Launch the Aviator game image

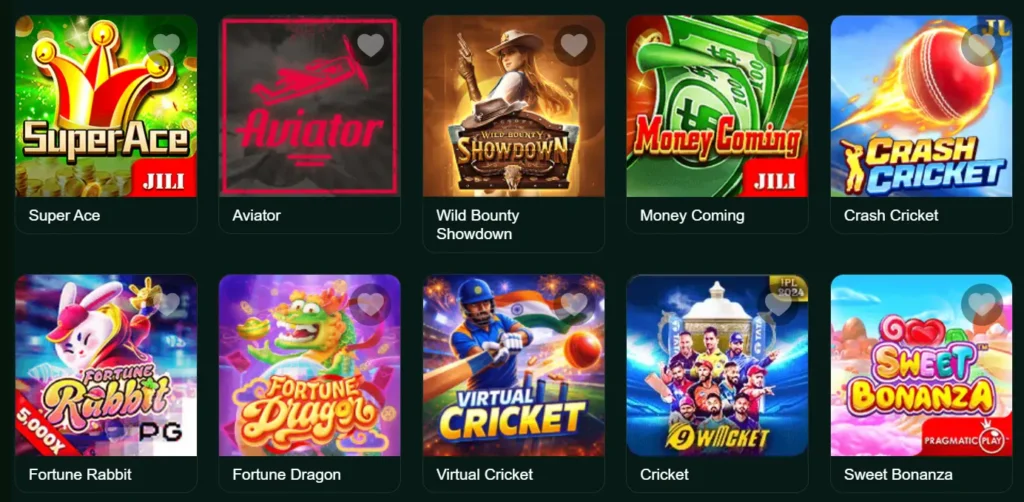tap(310, 106)
